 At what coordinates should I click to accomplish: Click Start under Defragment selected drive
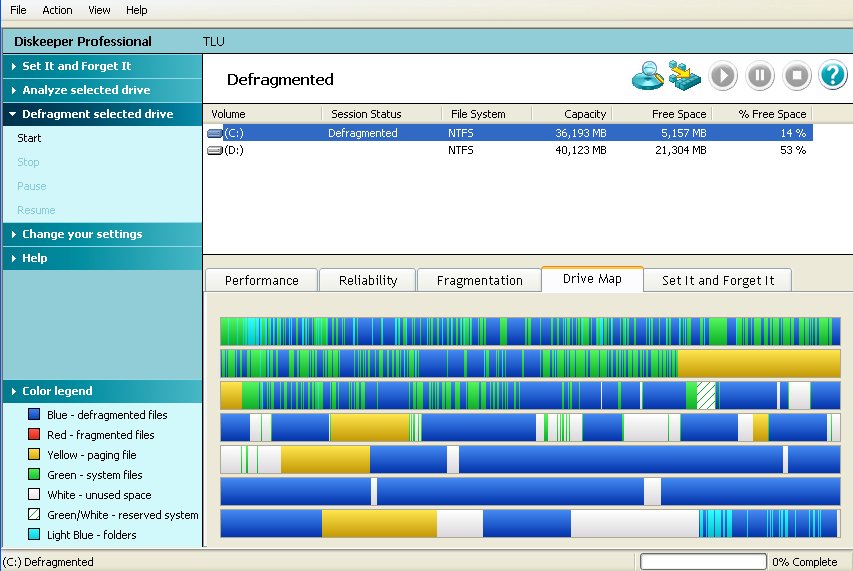pyautogui.click(x=30, y=138)
